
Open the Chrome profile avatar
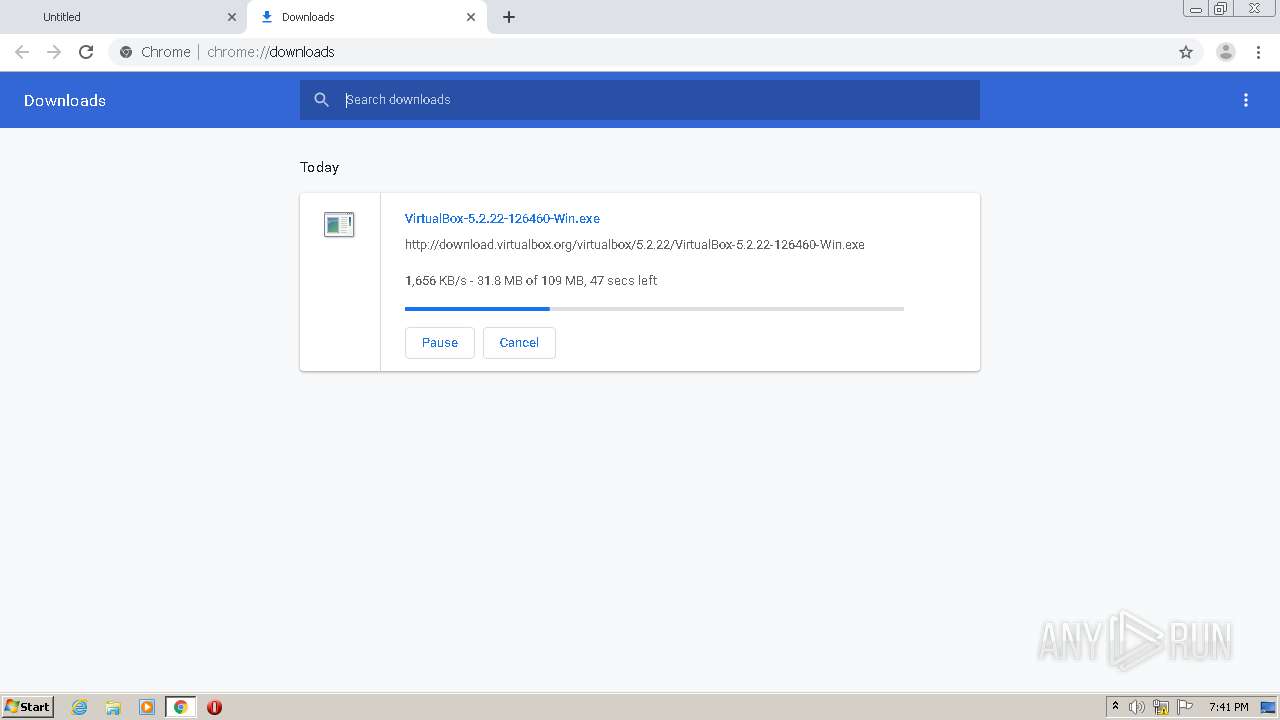(1226, 52)
